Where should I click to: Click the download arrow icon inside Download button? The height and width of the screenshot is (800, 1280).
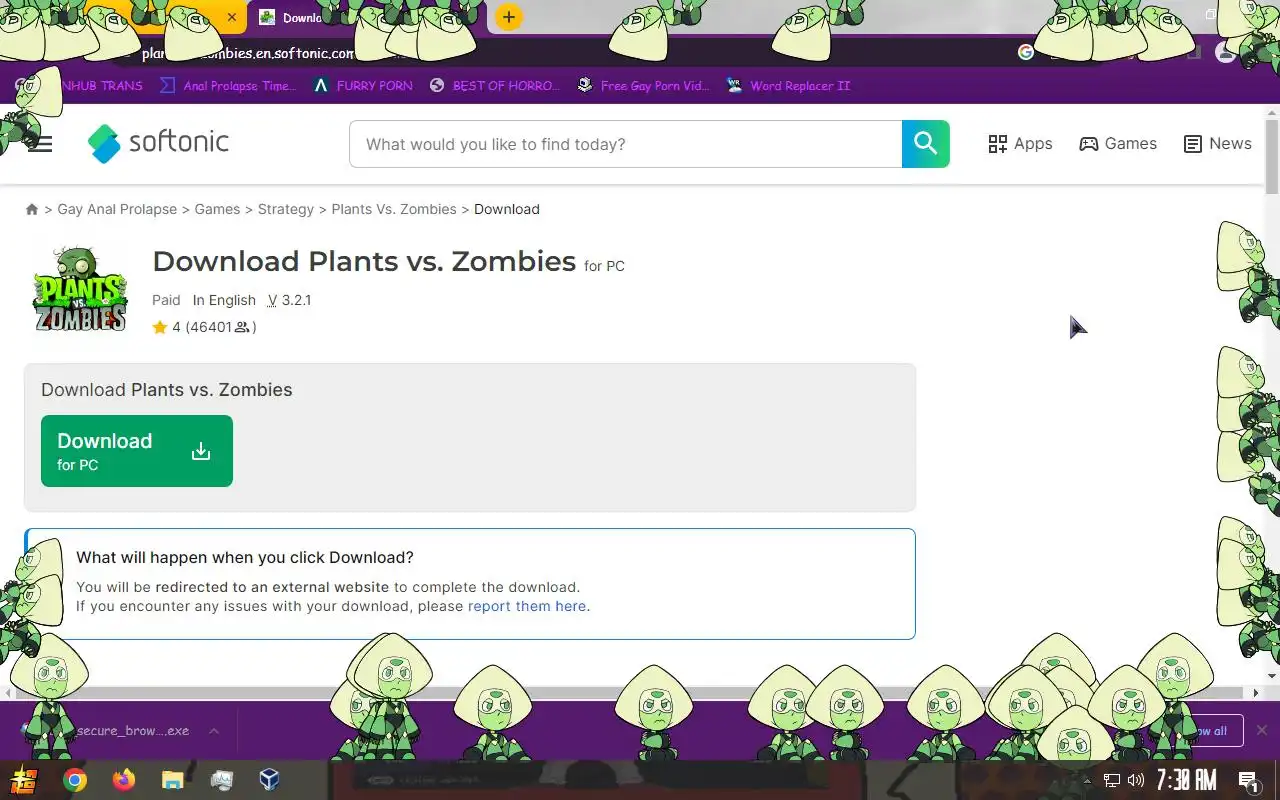tap(201, 451)
